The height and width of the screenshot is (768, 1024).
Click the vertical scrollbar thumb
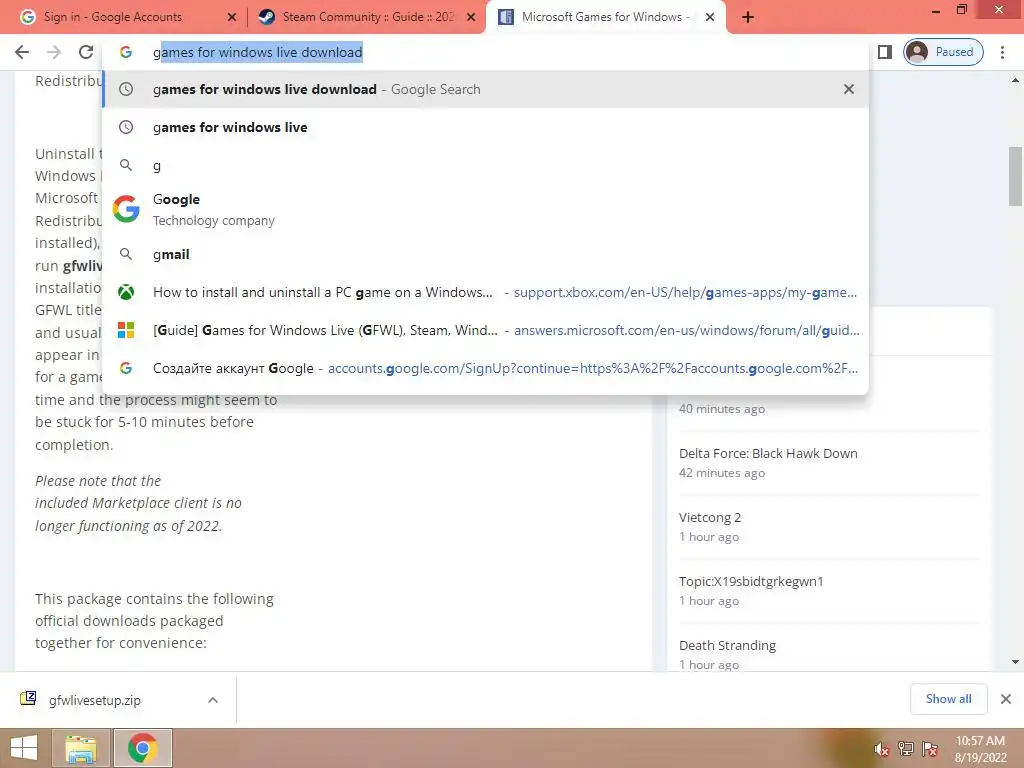1015,176
